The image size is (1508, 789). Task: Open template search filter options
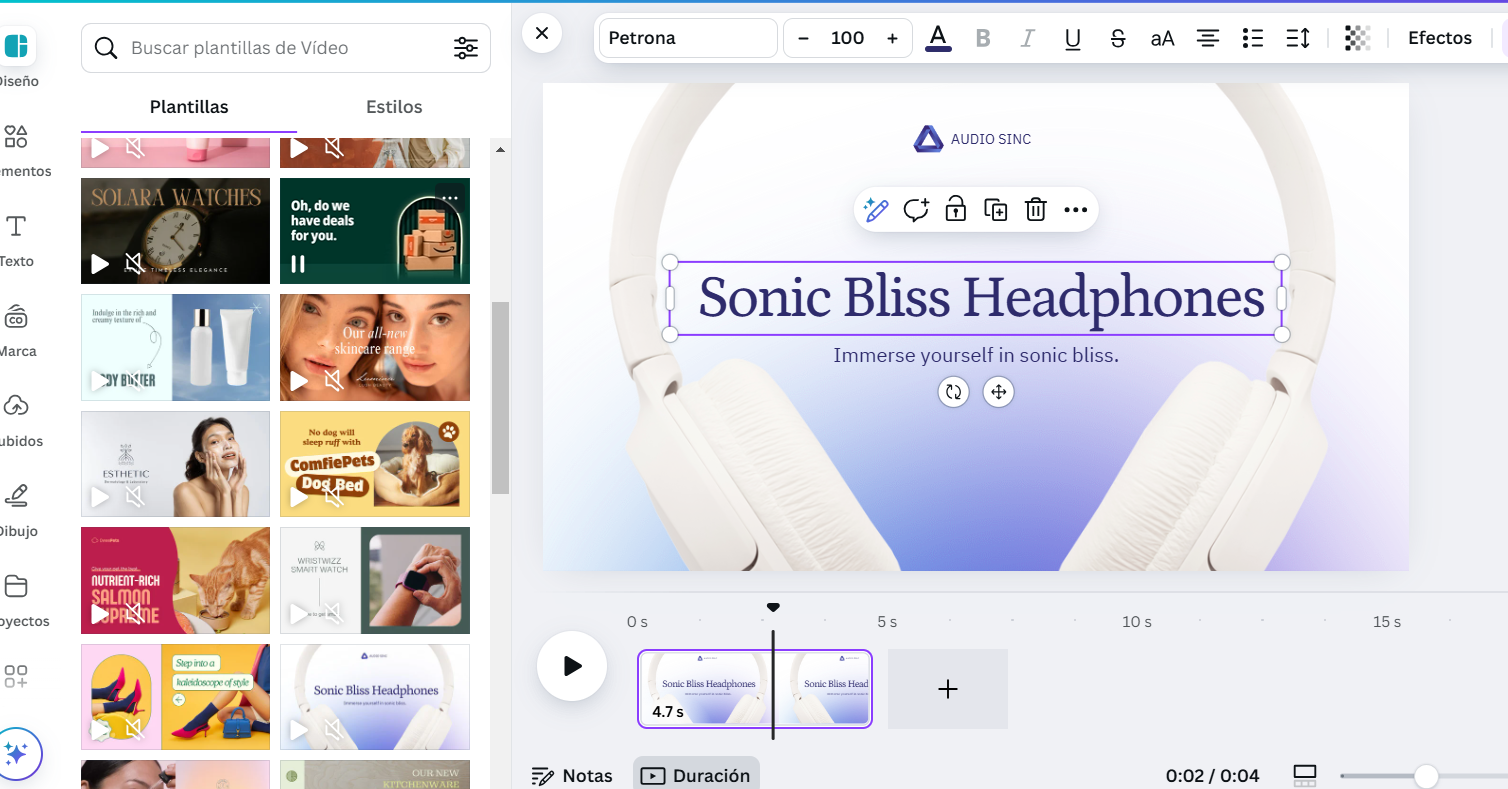[x=466, y=48]
